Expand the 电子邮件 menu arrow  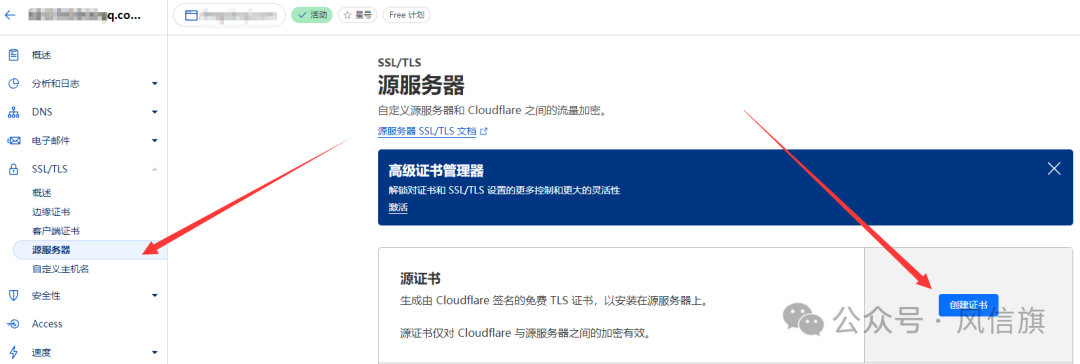coord(154,141)
